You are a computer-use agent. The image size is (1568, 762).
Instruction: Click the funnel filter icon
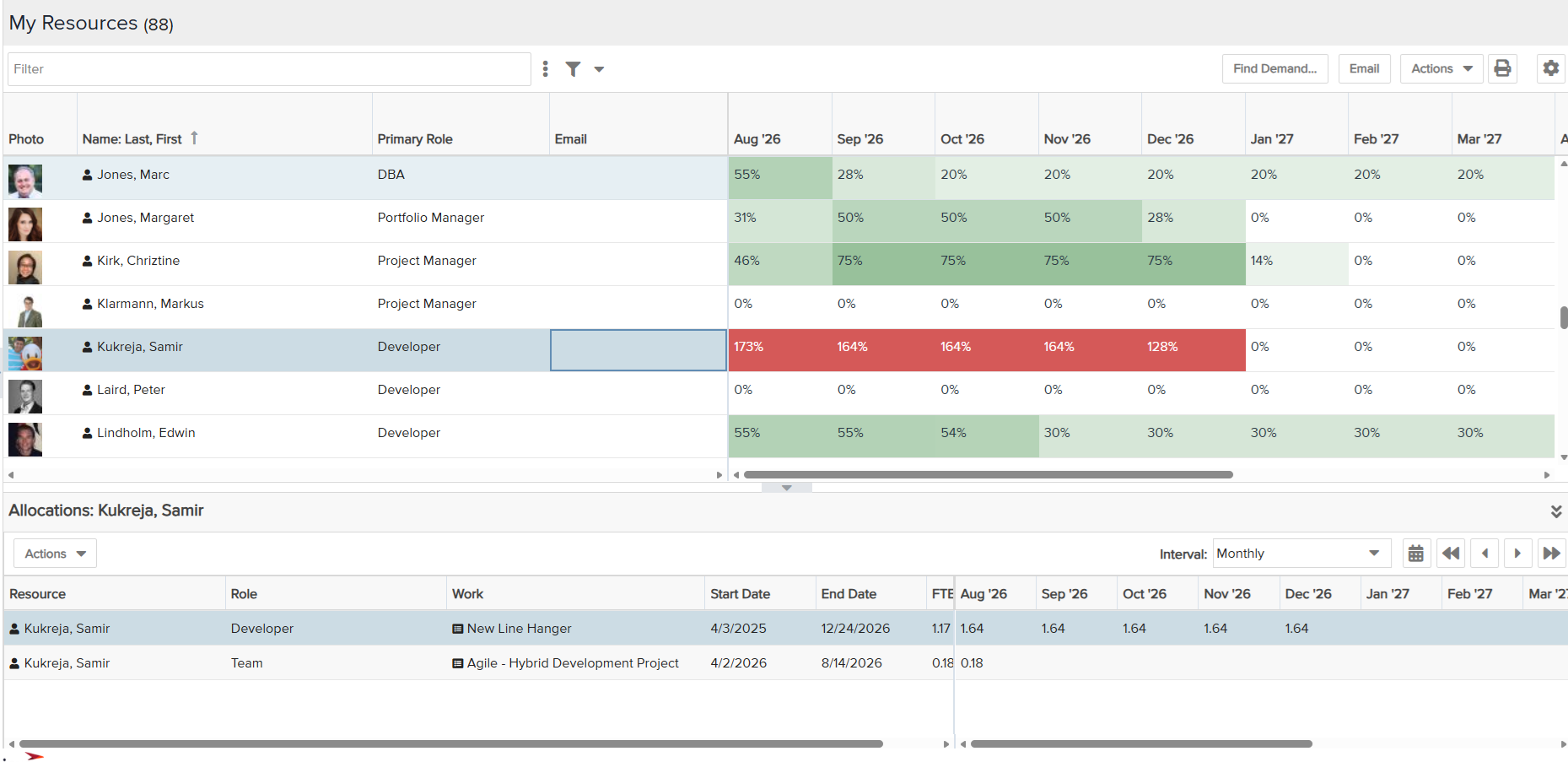[x=574, y=69]
